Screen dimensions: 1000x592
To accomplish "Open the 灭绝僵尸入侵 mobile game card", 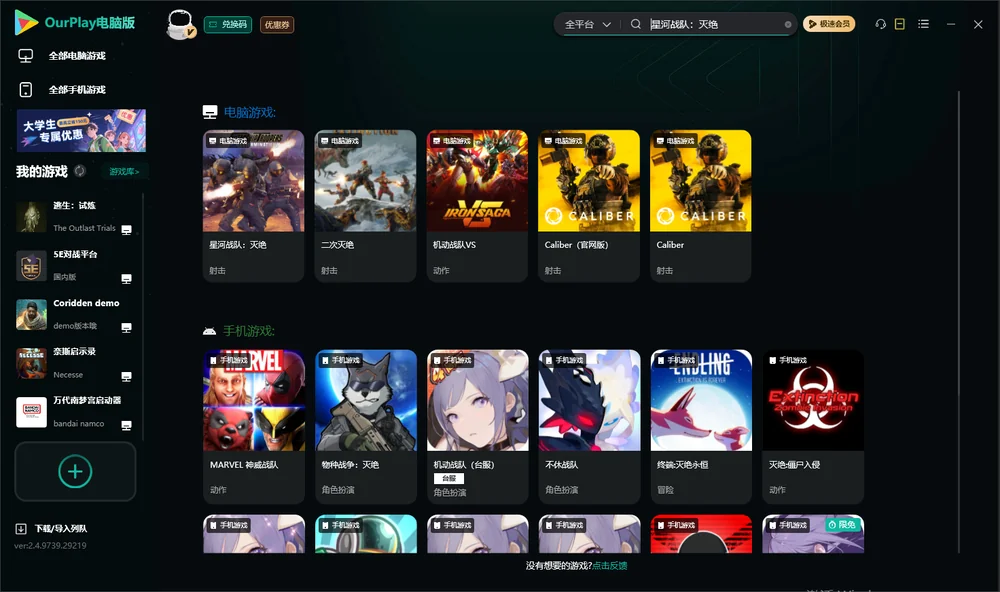I will pyautogui.click(x=813, y=427).
